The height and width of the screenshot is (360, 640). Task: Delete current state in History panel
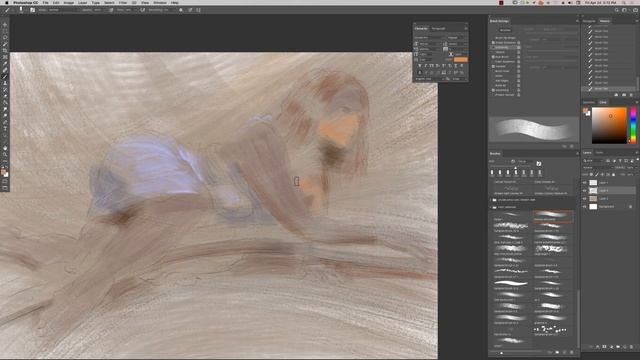[x=631, y=95]
